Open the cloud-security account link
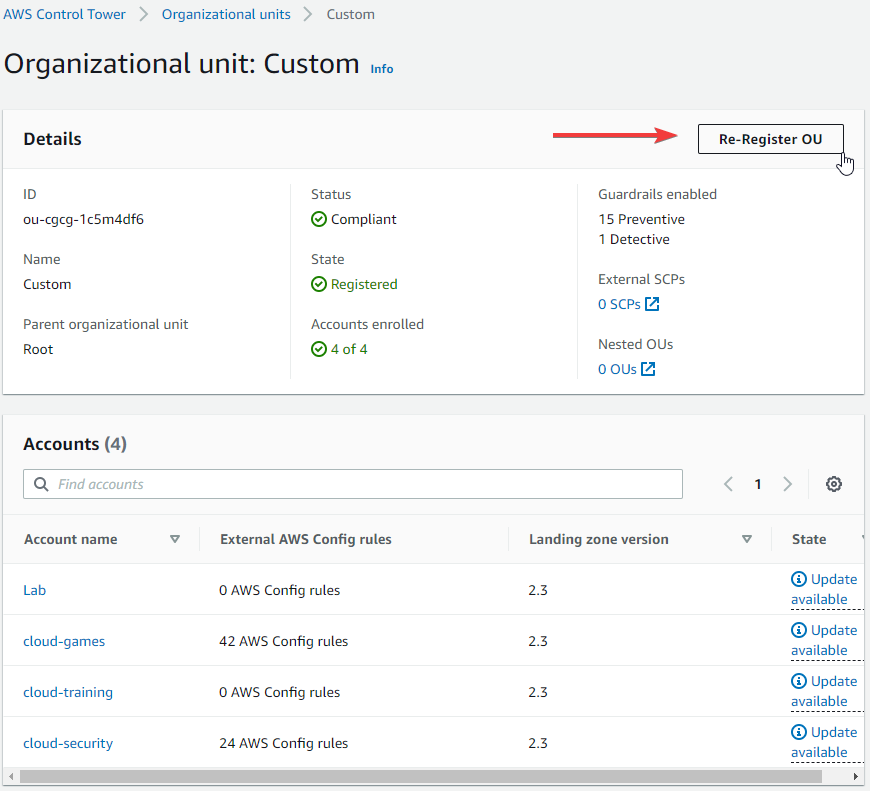This screenshot has height=791, width=870. pos(68,743)
